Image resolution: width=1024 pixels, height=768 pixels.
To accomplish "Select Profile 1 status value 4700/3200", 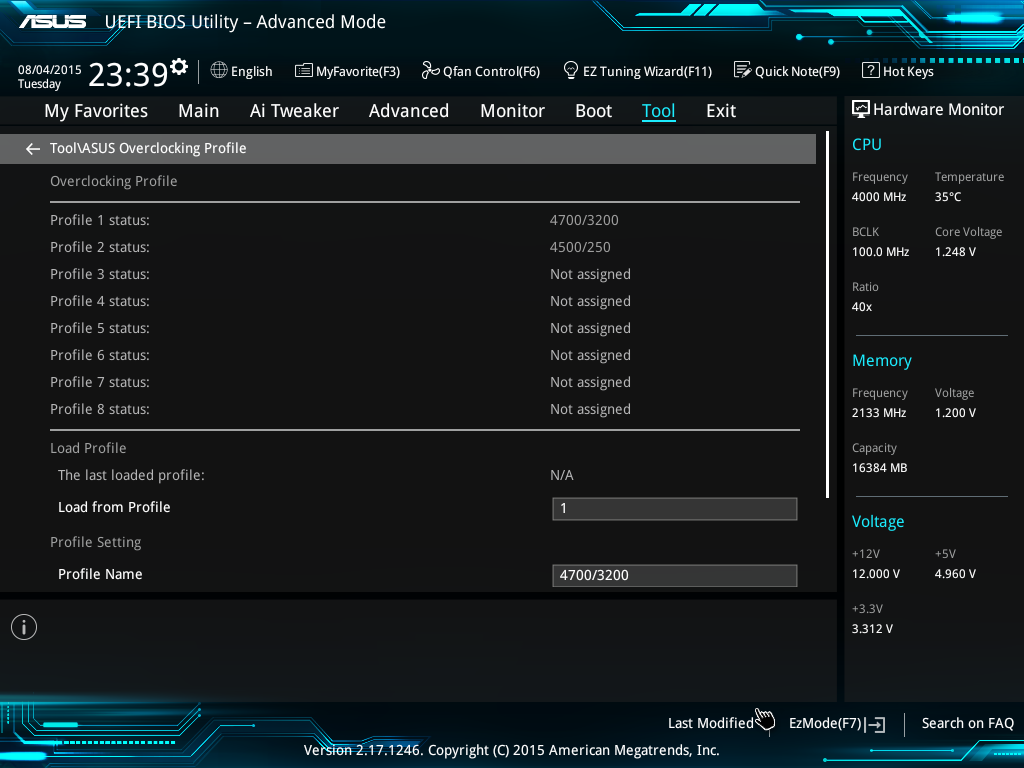I will [584, 220].
